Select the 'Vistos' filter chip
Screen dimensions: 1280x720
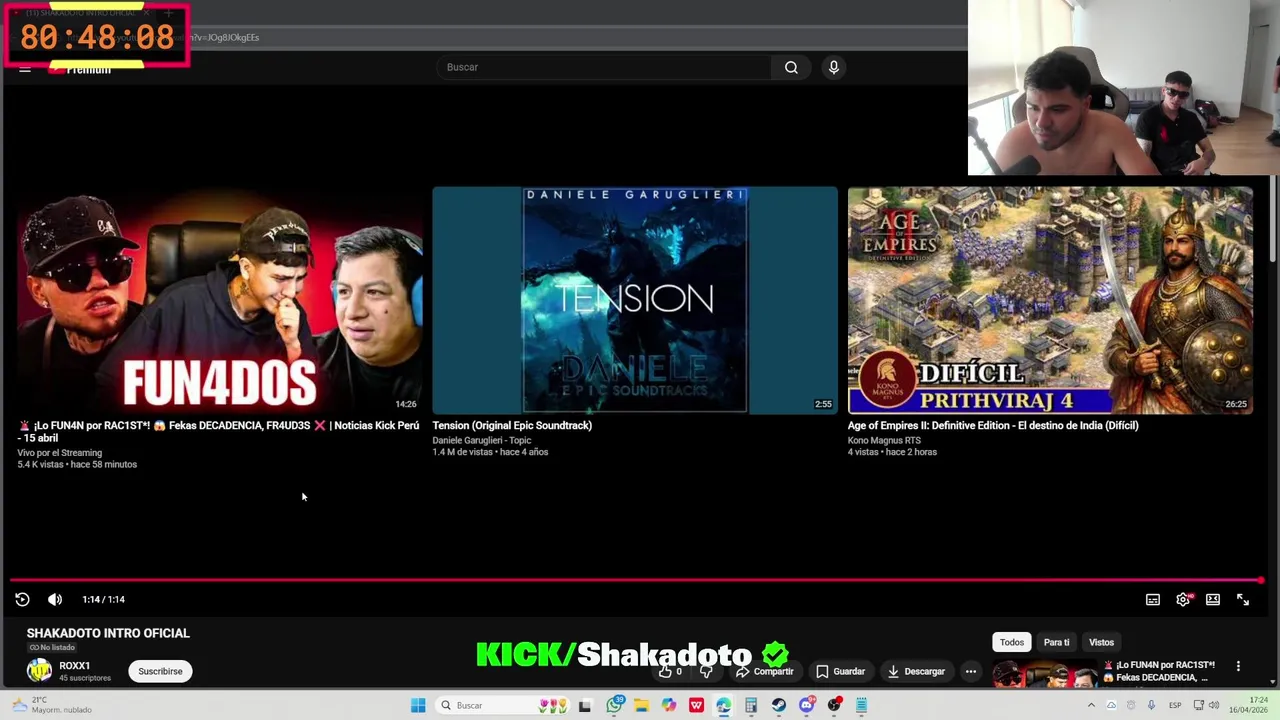1101,642
